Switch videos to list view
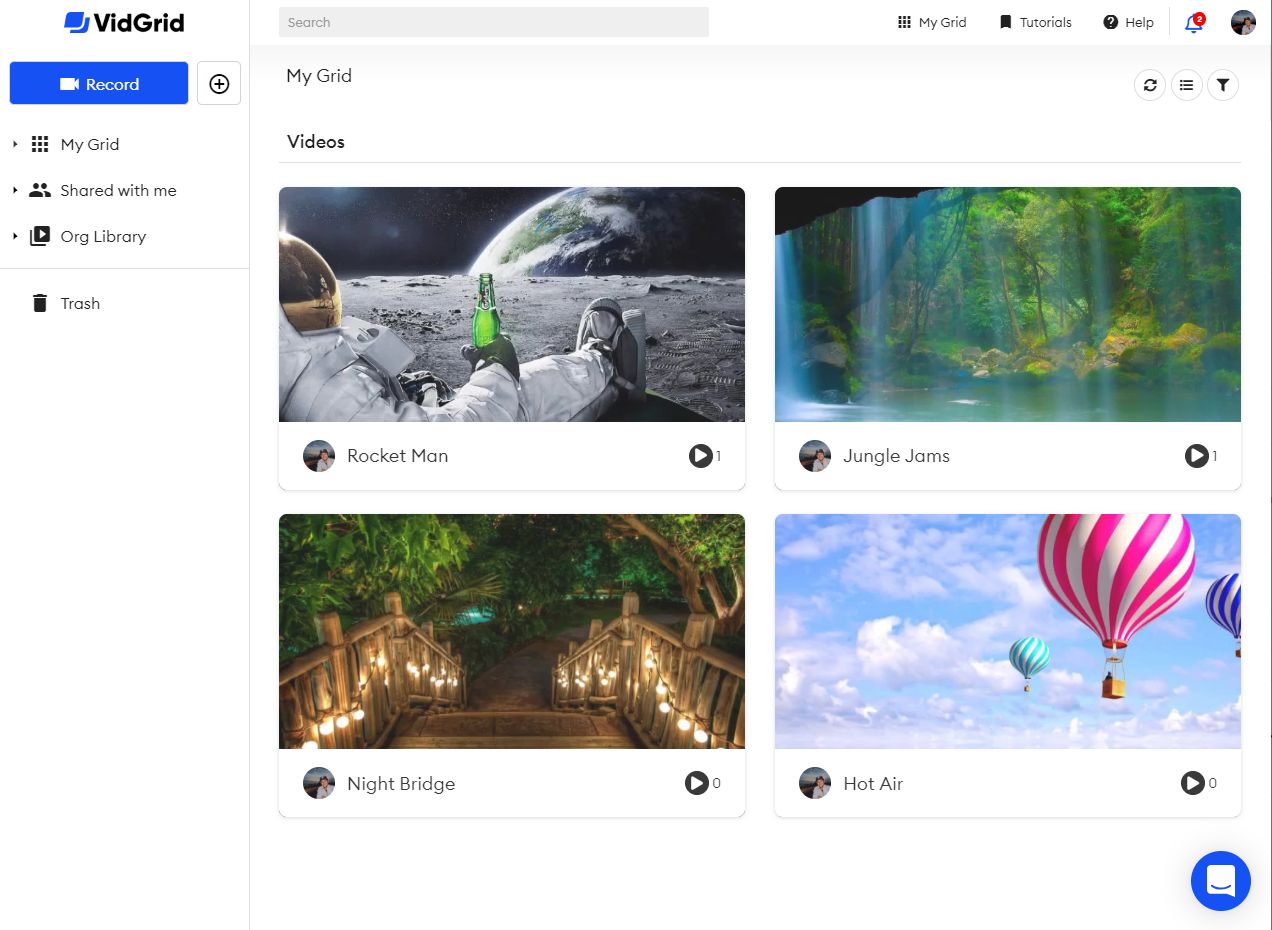1272x930 pixels. (1186, 85)
